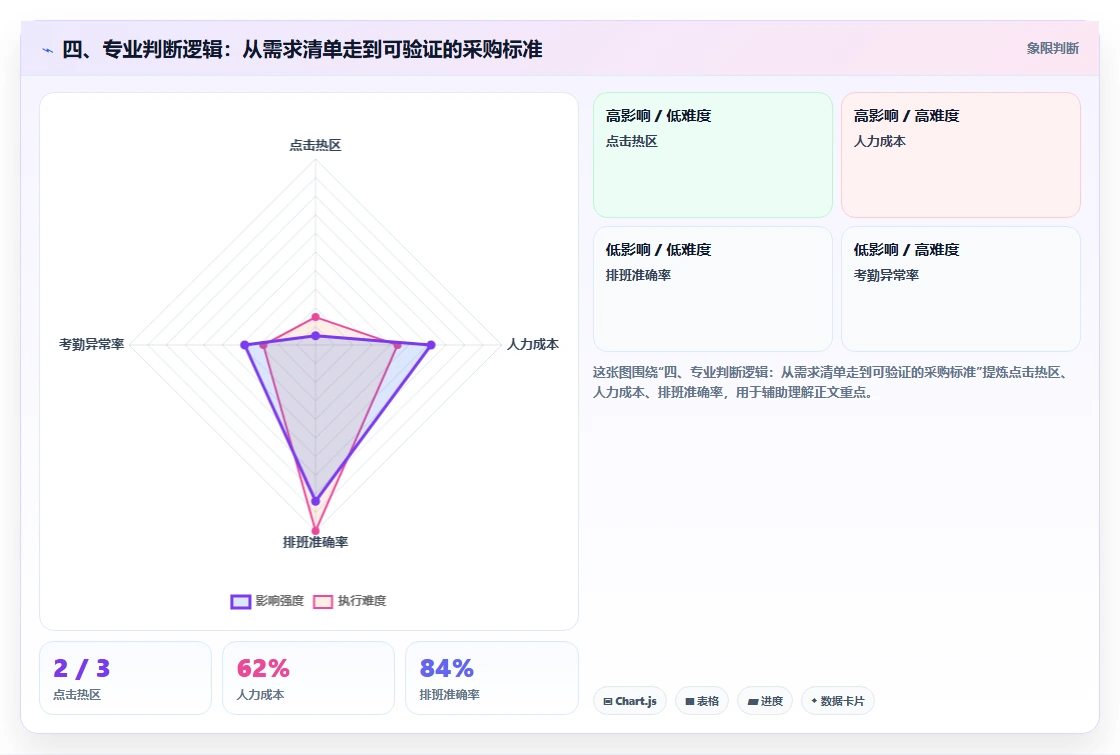1120x755 pixels.
Task: Click the icon on the 进度 chip
Action: tap(752, 701)
